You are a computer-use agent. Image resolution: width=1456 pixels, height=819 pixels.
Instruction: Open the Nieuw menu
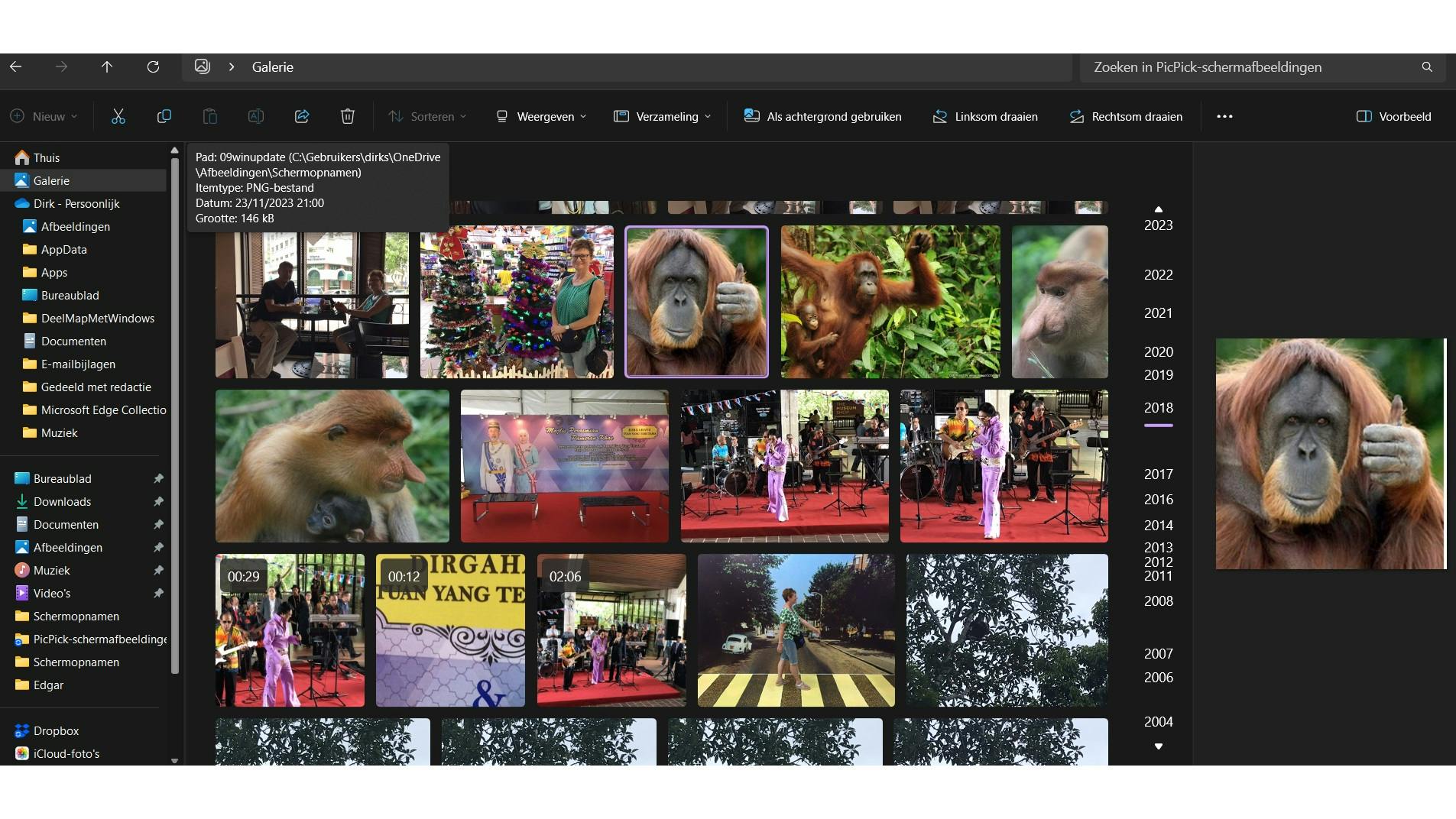(44, 116)
